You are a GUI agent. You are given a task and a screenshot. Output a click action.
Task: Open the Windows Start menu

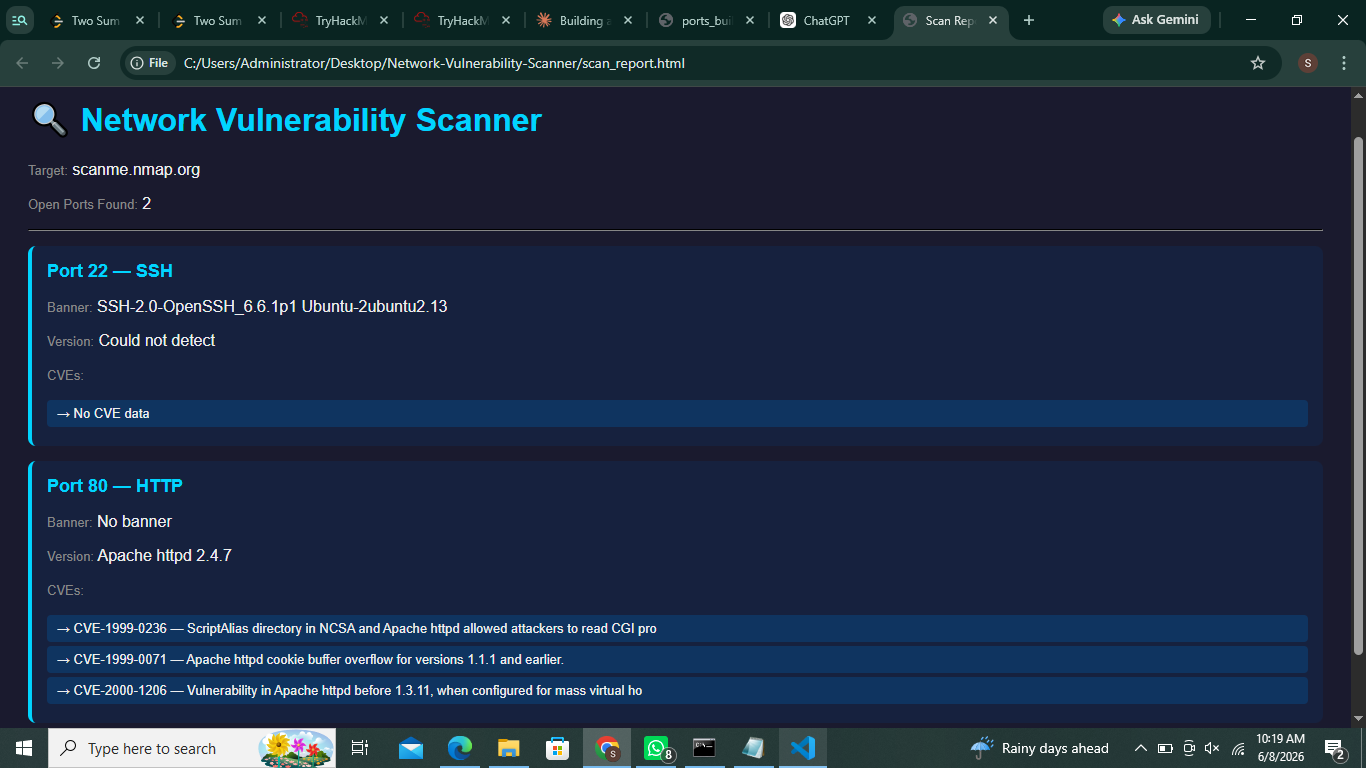click(x=23, y=748)
